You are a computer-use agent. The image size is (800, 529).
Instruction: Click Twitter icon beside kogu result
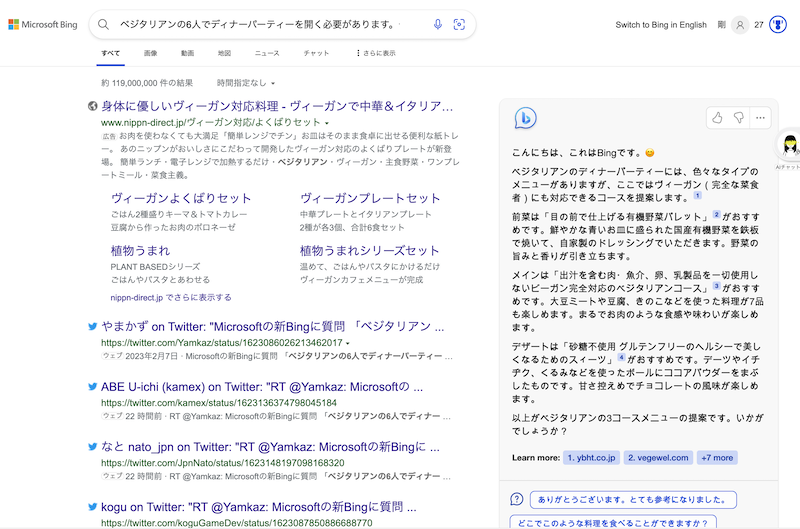pos(92,507)
